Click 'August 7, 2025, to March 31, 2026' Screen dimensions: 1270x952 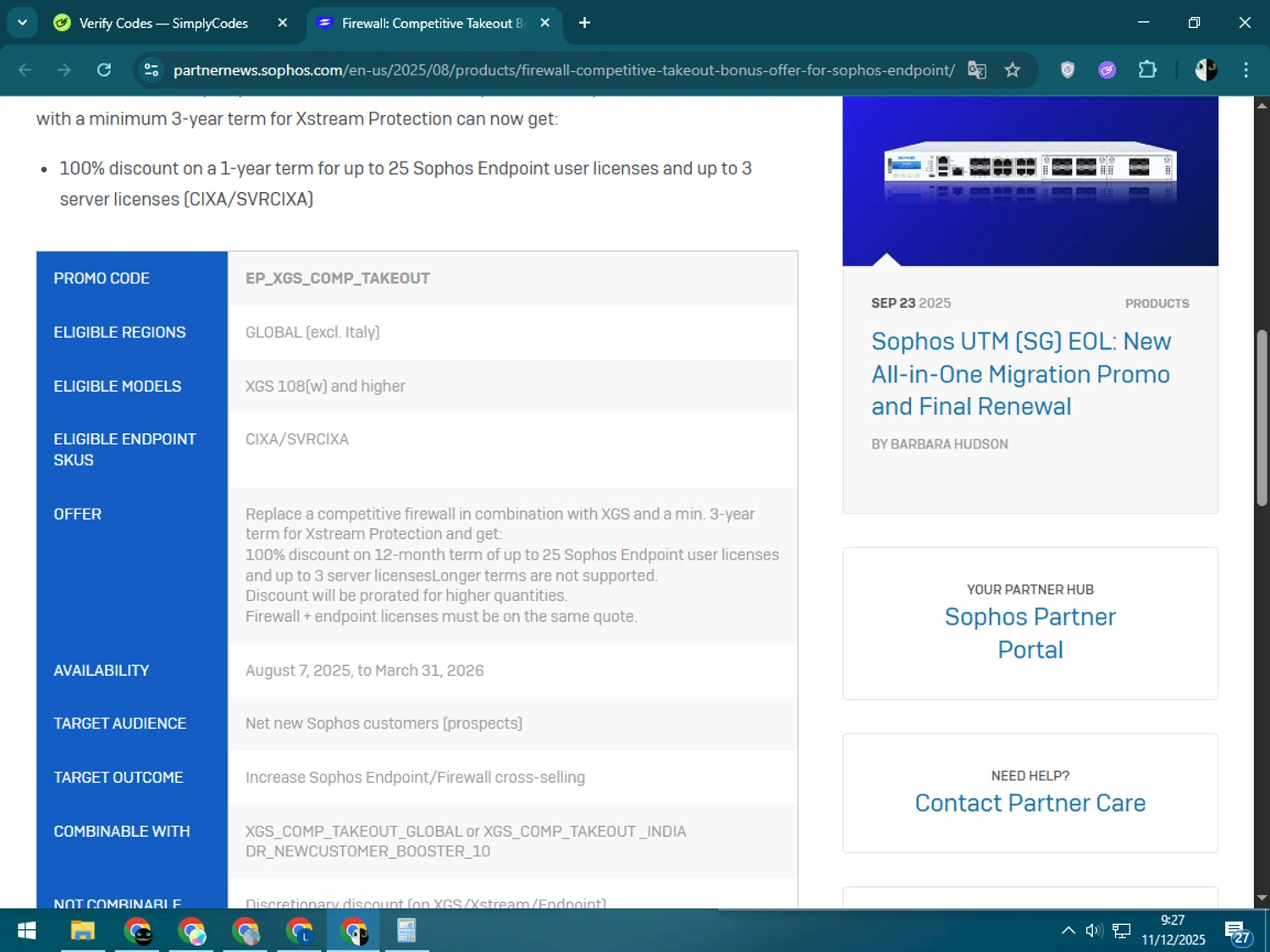pos(365,671)
